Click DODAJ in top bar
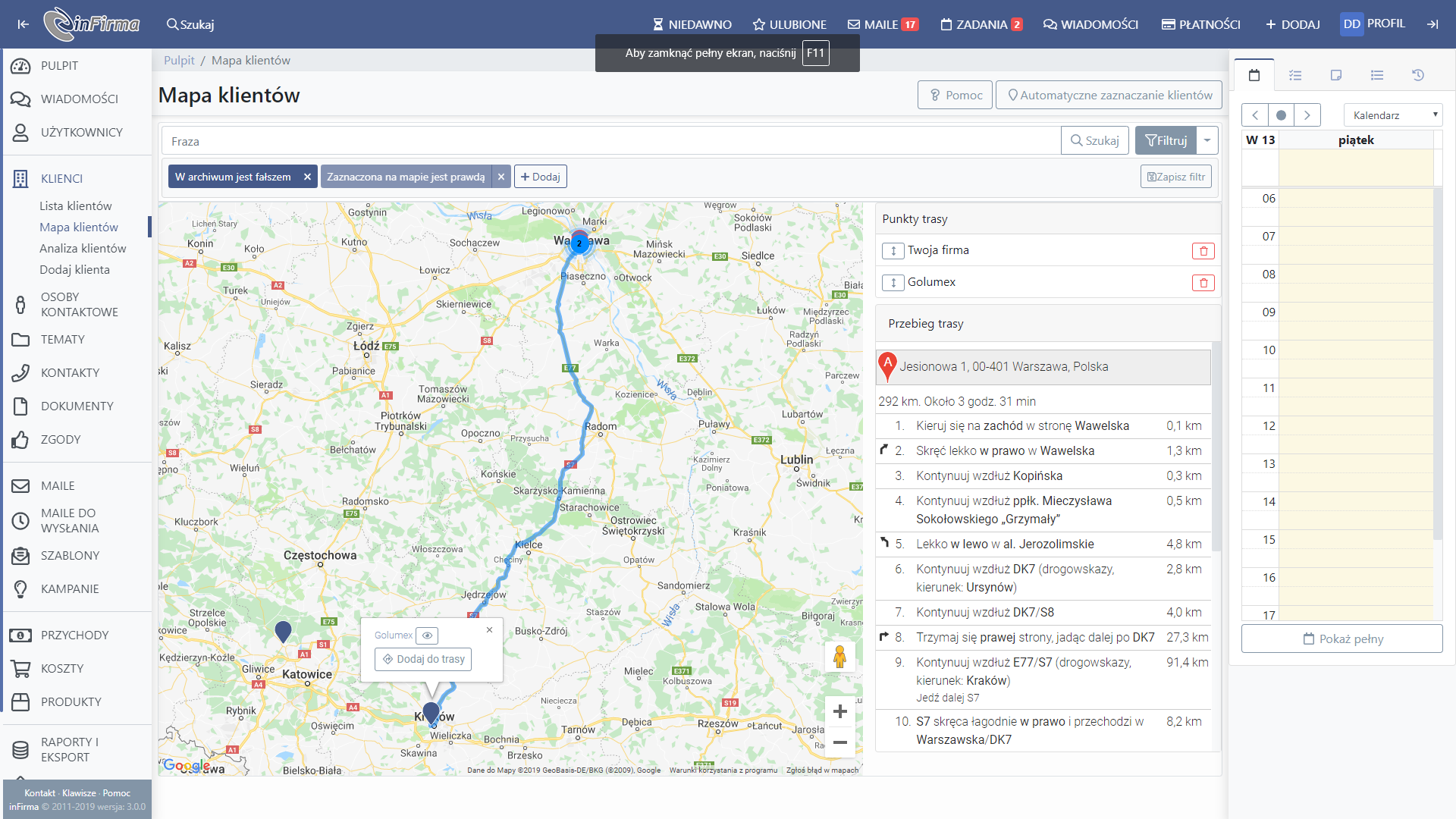1456x819 pixels. tap(1293, 24)
